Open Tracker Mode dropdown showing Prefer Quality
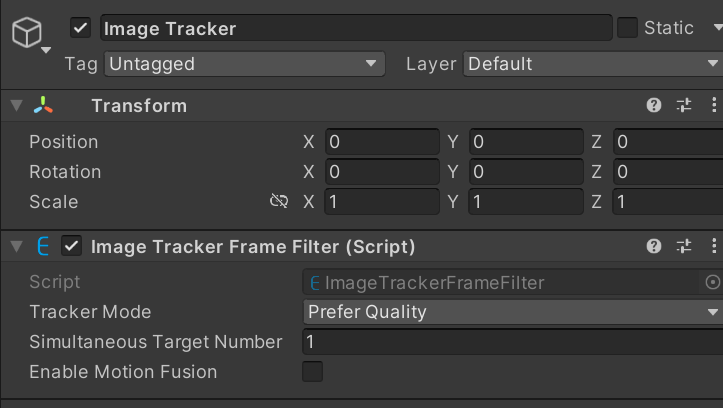Screen dimensions: 723x408 tap(513, 312)
